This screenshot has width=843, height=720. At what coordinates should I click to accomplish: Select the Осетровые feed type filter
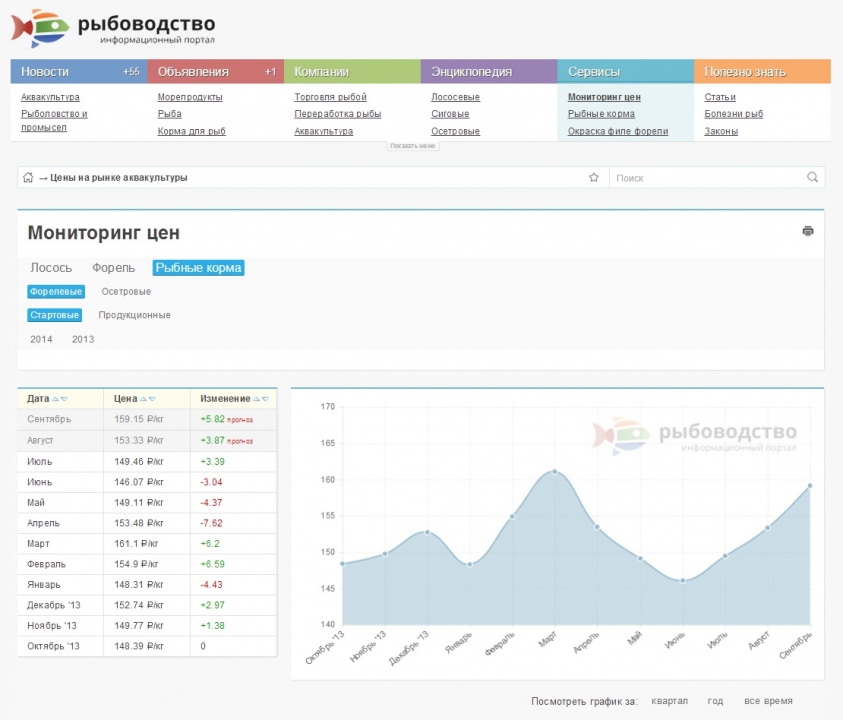[126, 291]
